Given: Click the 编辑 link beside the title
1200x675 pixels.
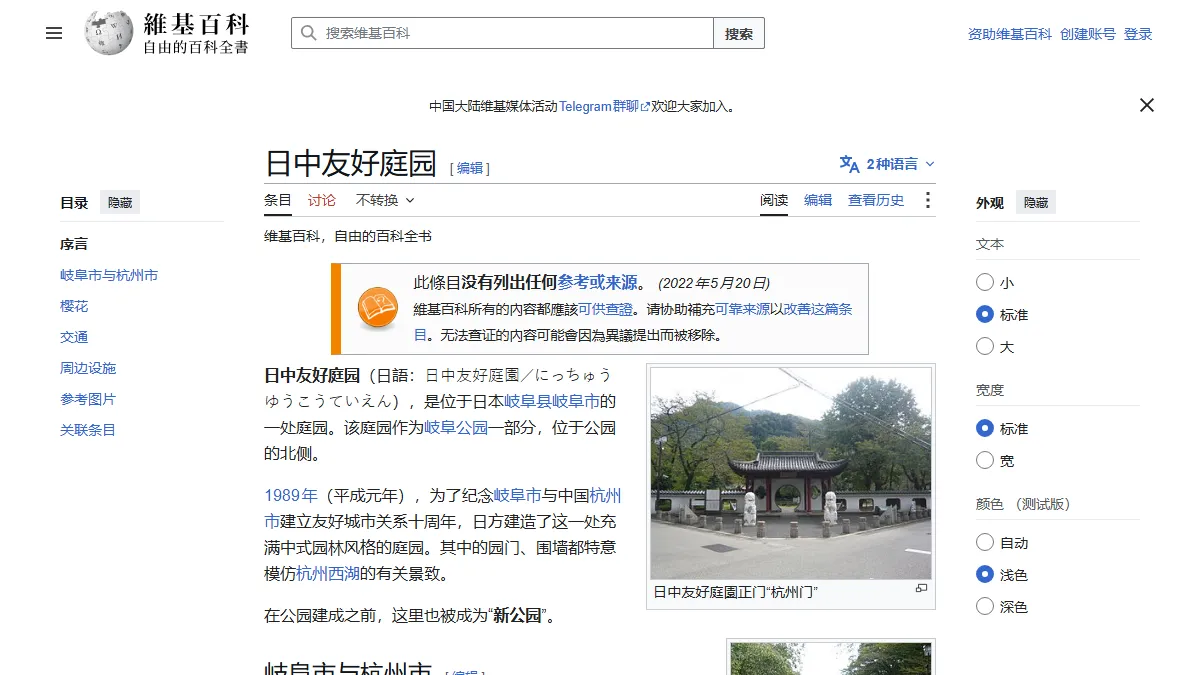Looking at the screenshot, I should 470,168.
